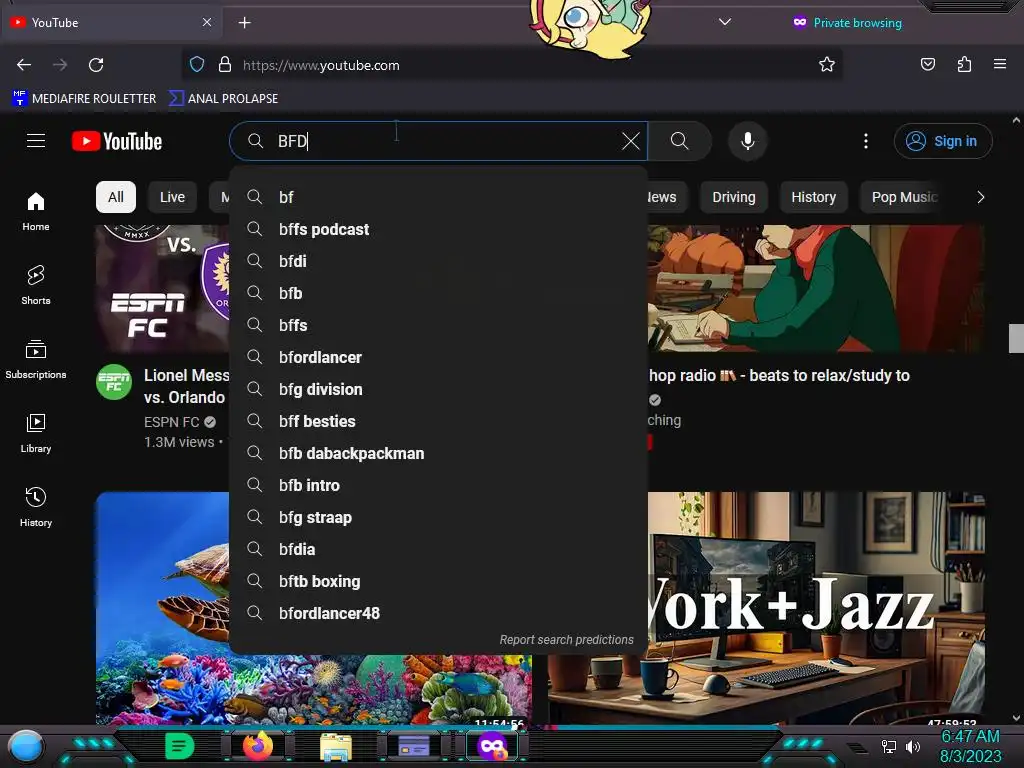Open the lofi radio video thumbnail
Viewport: 1024px width, 768px height.
(x=816, y=288)
